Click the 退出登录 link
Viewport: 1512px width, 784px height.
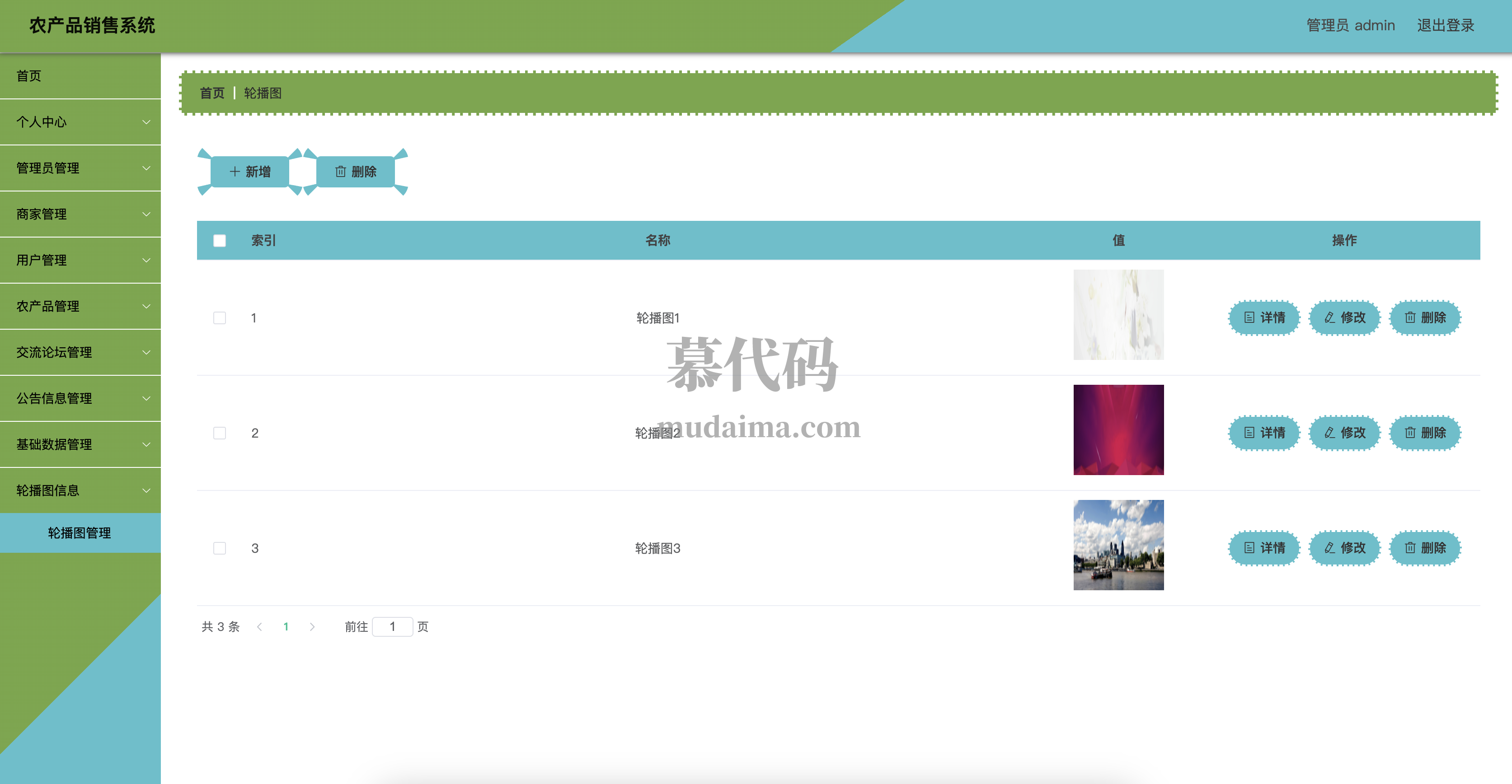tap(1445, 26)
